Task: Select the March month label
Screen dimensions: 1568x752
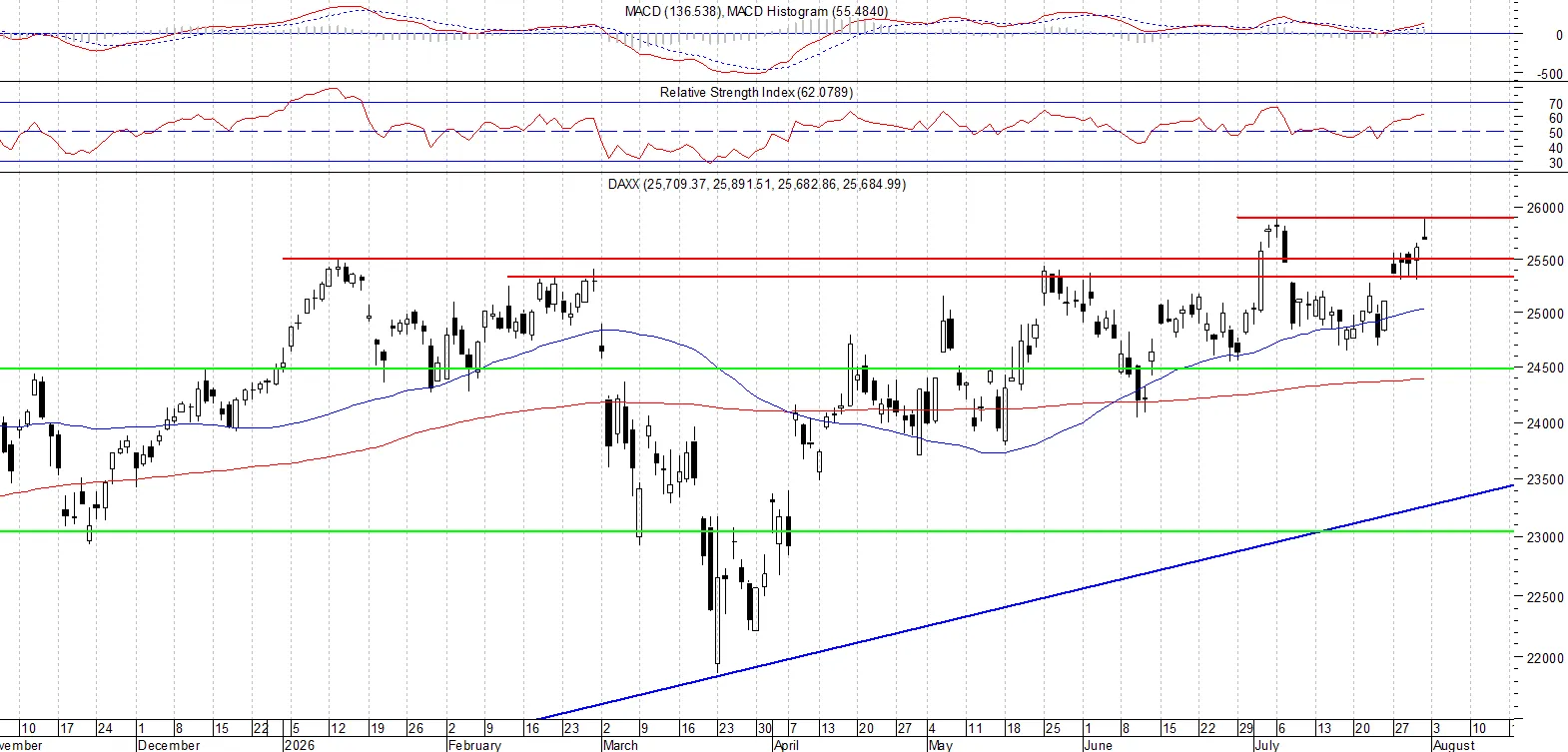Action: [x=620, y=745]
